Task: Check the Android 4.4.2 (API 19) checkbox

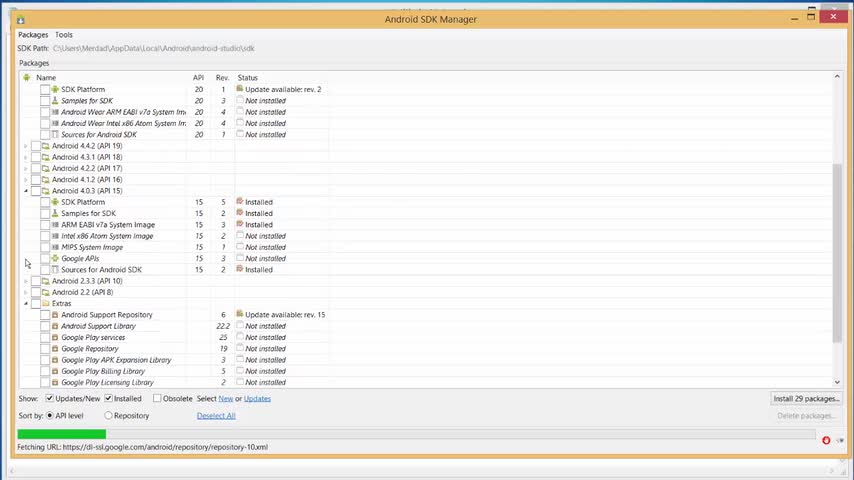Action: 36,146
